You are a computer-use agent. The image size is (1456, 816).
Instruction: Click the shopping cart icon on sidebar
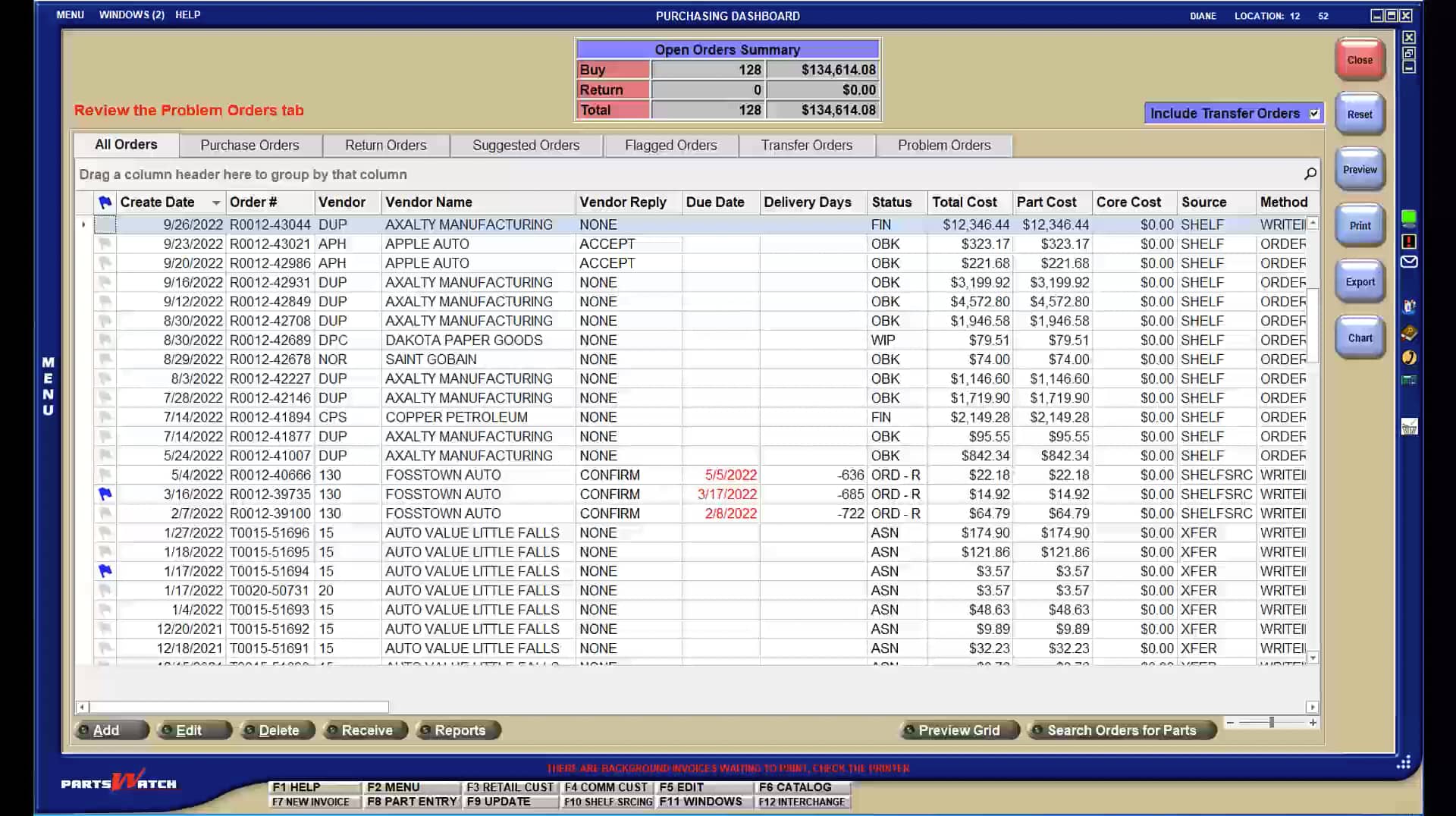point(1409,308)
